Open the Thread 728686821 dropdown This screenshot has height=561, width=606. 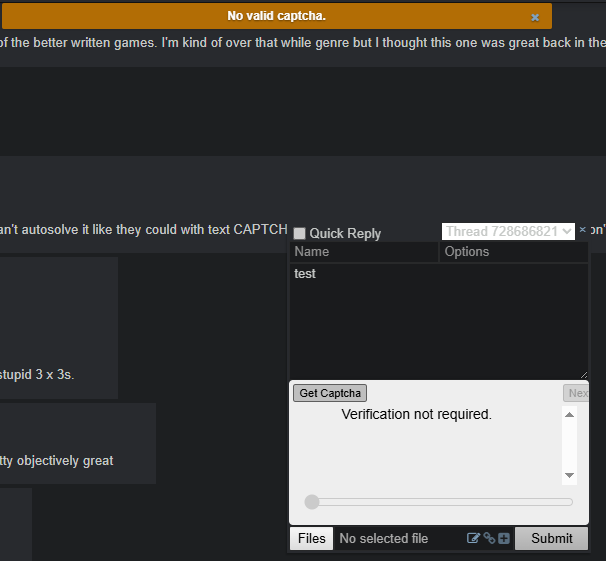508,231
